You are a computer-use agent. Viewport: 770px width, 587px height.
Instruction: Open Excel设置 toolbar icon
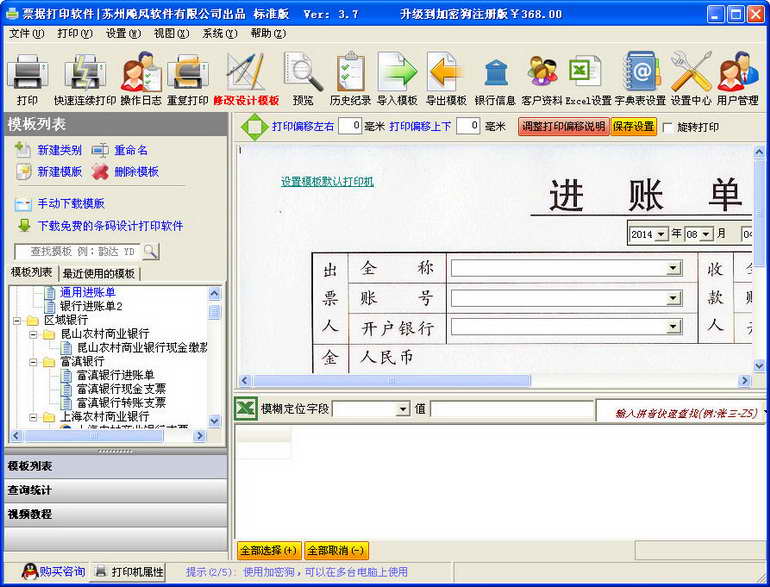[x=585, y=72]
